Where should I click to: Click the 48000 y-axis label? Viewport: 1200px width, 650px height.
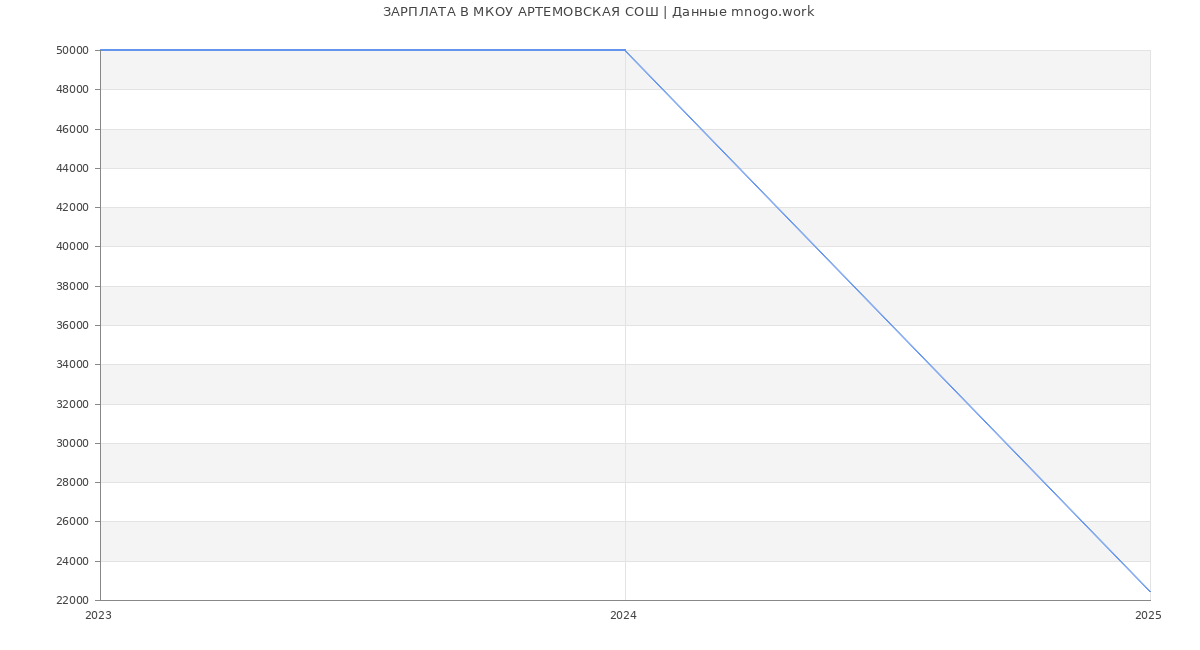(73, 90)
